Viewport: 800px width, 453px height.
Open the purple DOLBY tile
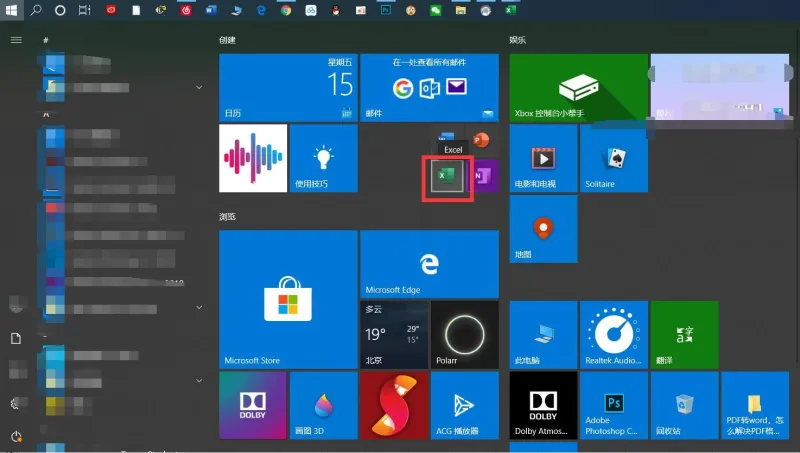tap(253, 405)
